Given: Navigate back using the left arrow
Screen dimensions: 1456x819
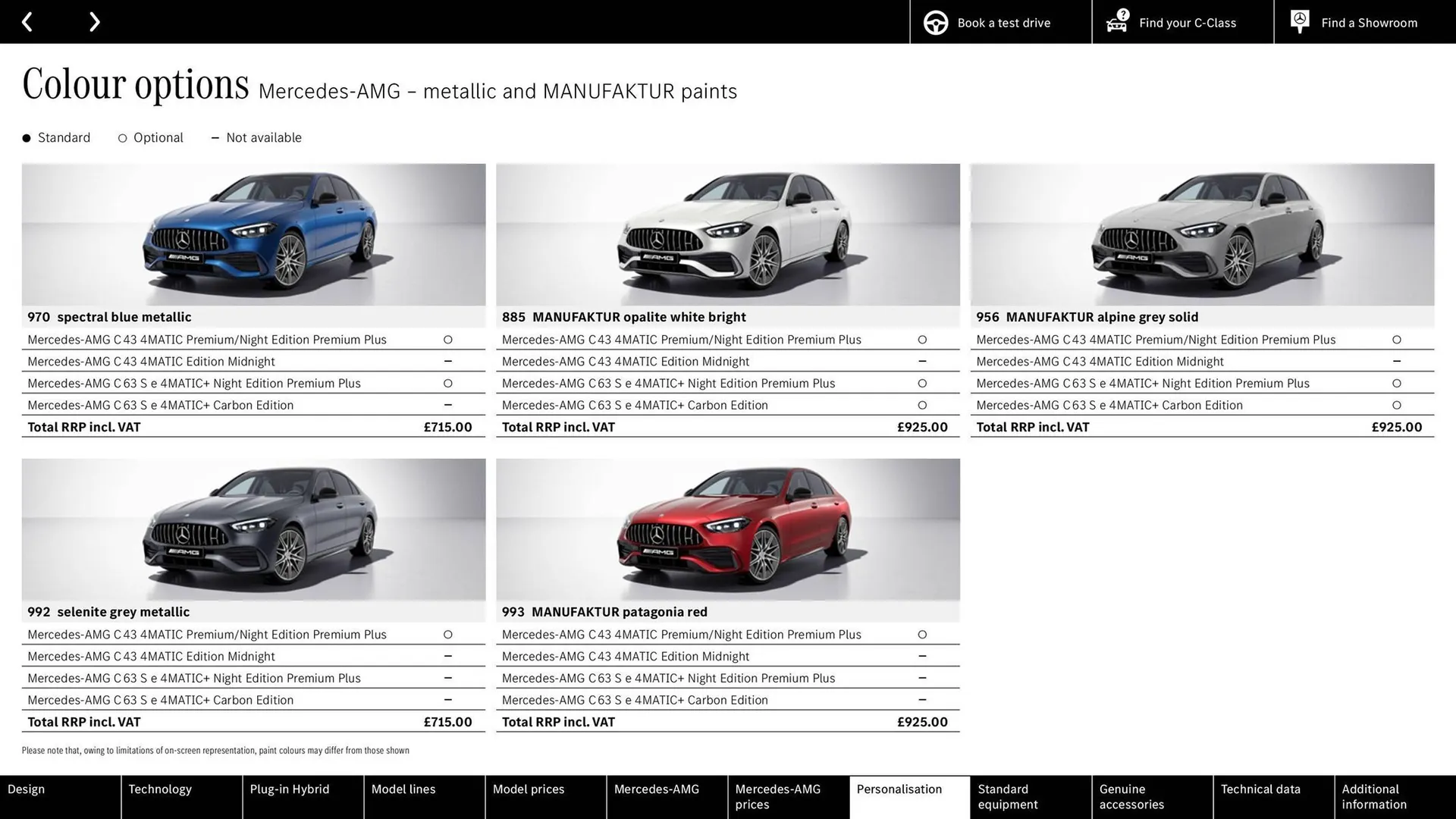Looking at the screenshot, I should tap(27, 21).
